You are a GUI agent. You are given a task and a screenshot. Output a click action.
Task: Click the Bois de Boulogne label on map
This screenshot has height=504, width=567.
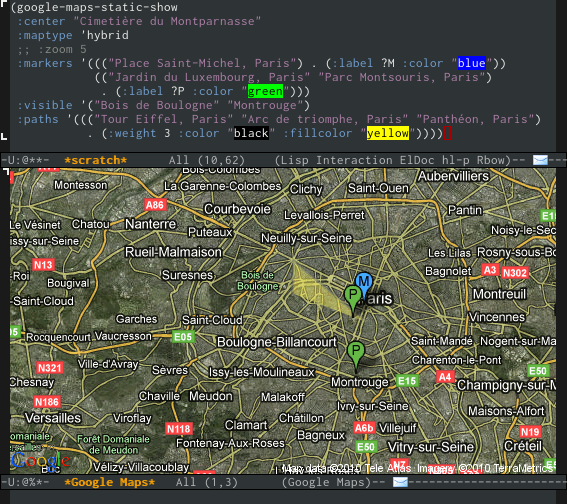click(258, 281)
